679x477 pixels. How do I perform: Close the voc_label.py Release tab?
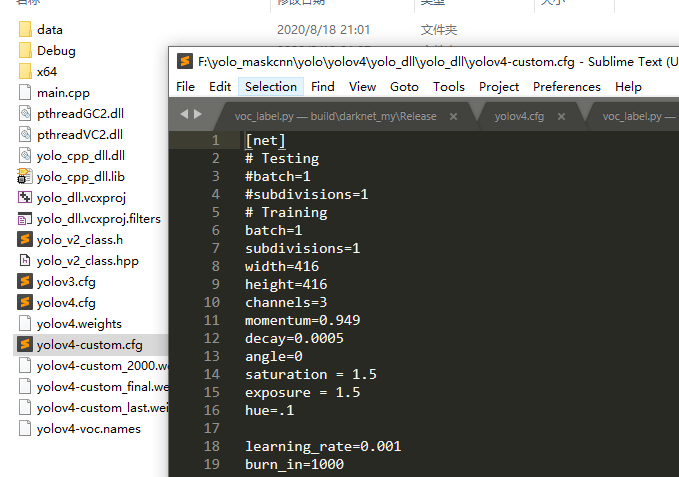coord(453,116)
